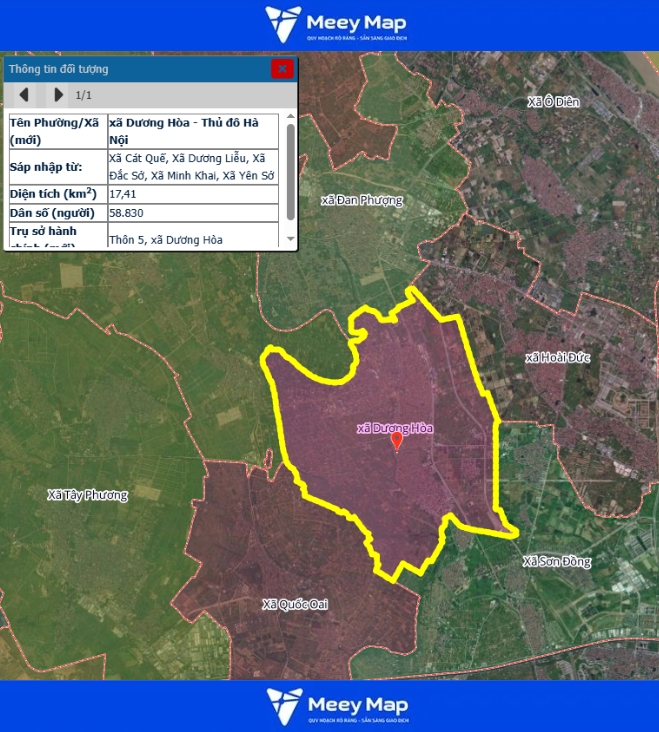Click the previous record arrow in info panel
Screen dimensions: 659x732
(24, 95)
